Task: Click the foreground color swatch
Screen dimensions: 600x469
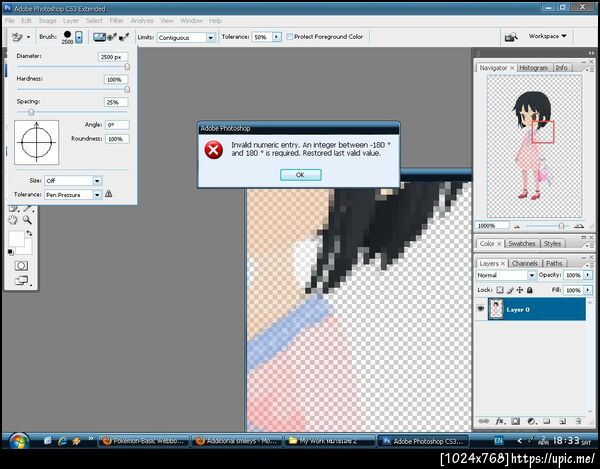Action: (16, 239)
